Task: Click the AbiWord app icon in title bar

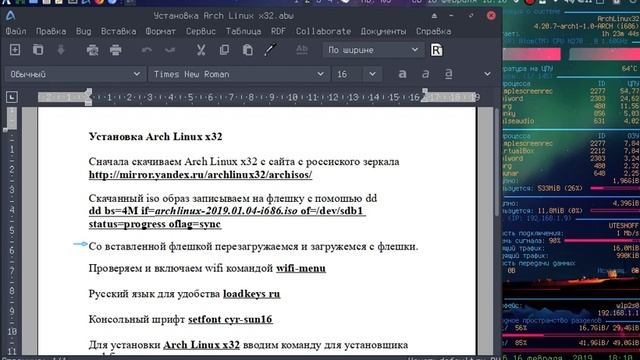Action: 11,16
